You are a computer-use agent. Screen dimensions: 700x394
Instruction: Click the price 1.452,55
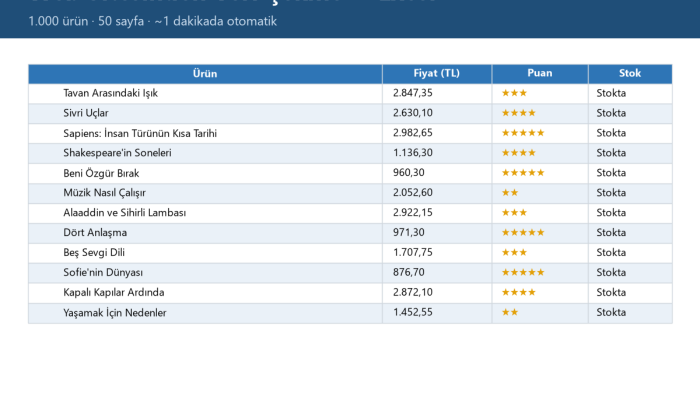click(412, 312)
